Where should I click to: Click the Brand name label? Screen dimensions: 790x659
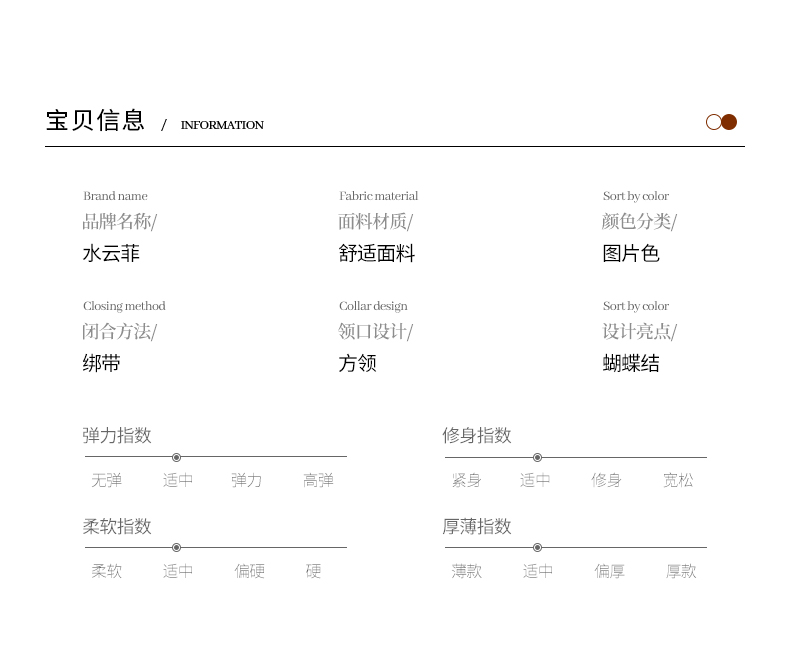pos(115,196)
